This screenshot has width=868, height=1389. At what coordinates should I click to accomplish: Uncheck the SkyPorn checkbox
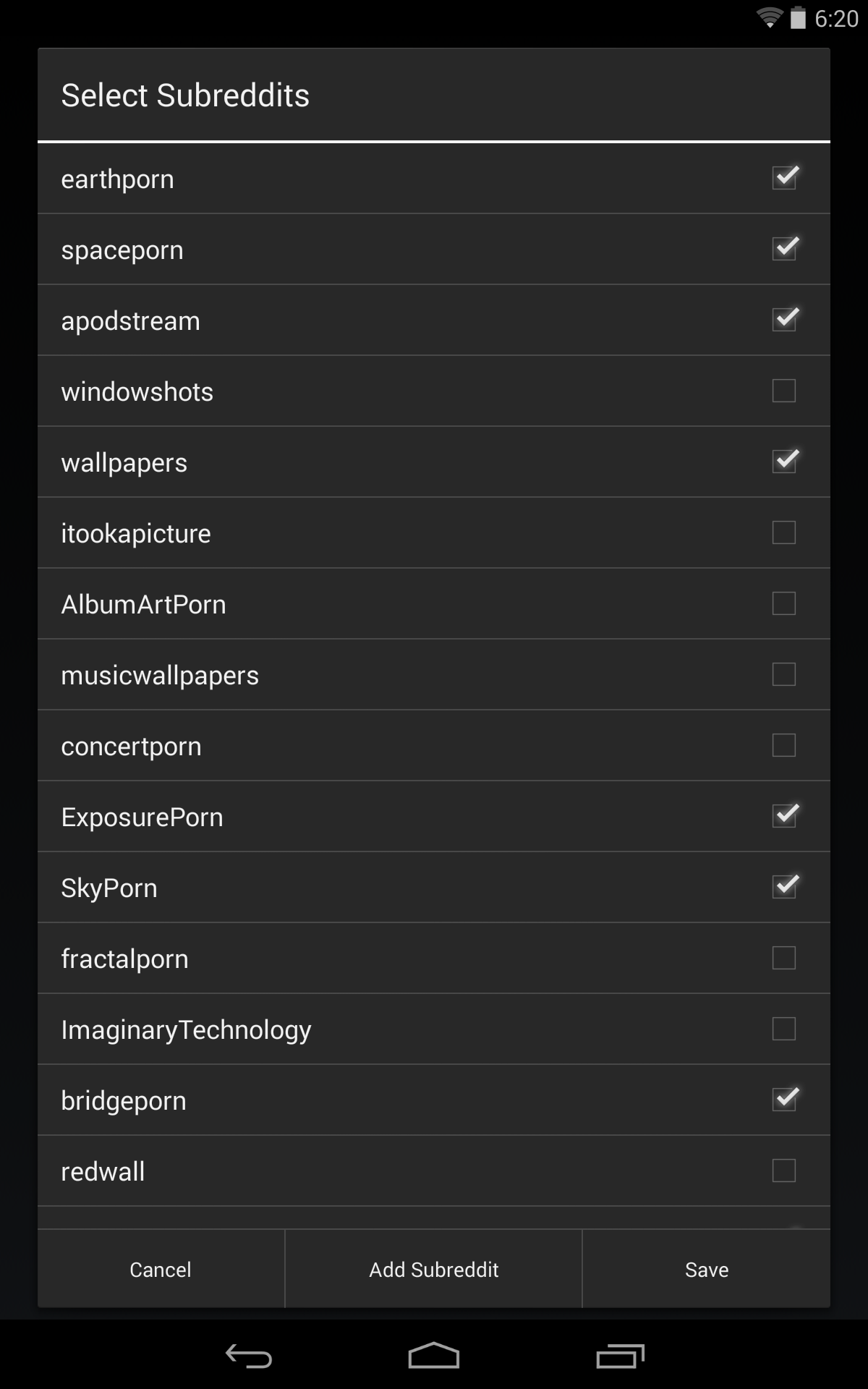(784, 887)
